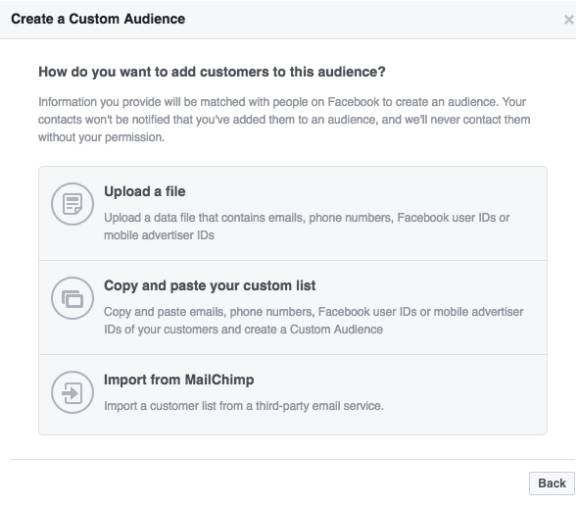Image resolution: width=577 pixels, height=507 pixels.
Task: Click the Import from MailChimp arrow icon
Action: coord(72,392)
